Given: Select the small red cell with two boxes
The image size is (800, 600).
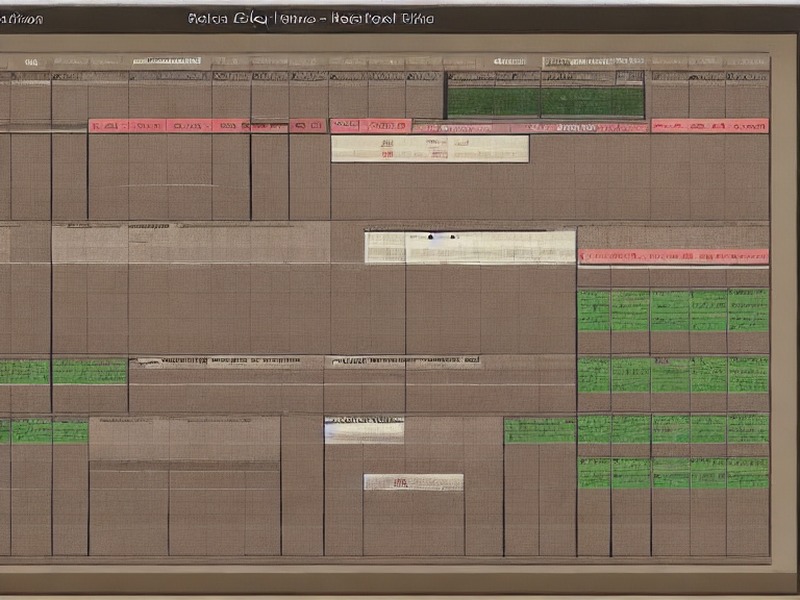Looking at the screenshot, I should point(307,126).
